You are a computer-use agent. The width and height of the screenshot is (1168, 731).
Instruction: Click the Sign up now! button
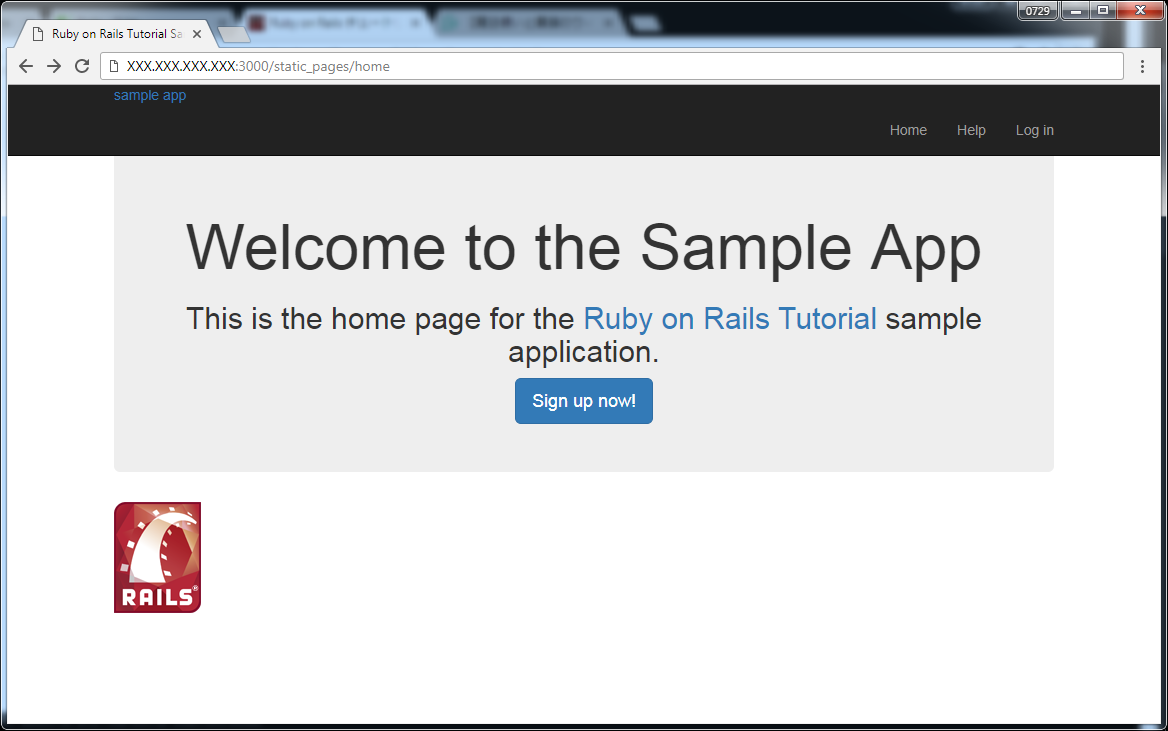click(x=584, y=401)
